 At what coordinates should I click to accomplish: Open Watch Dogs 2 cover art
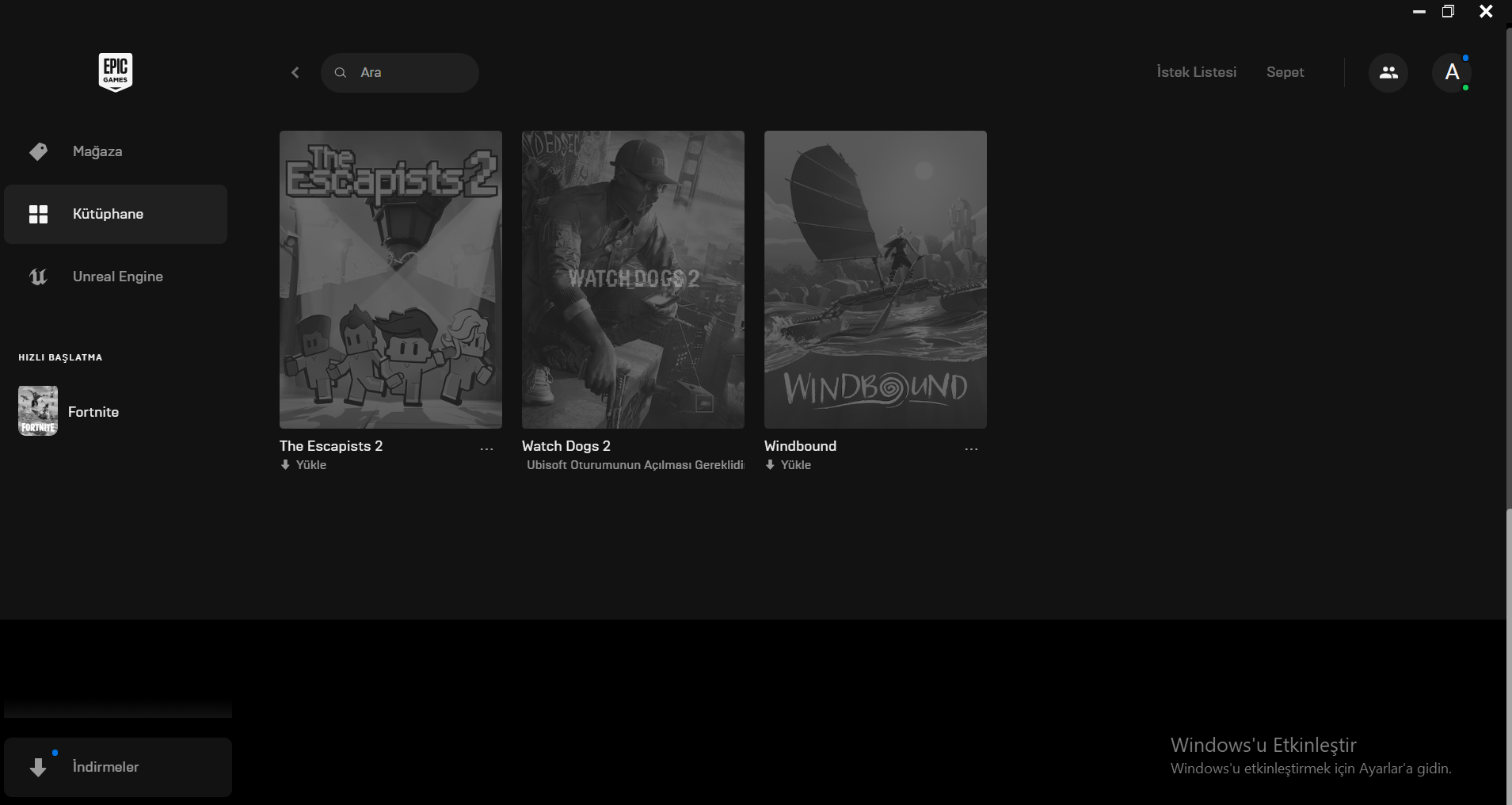(633, 280)
